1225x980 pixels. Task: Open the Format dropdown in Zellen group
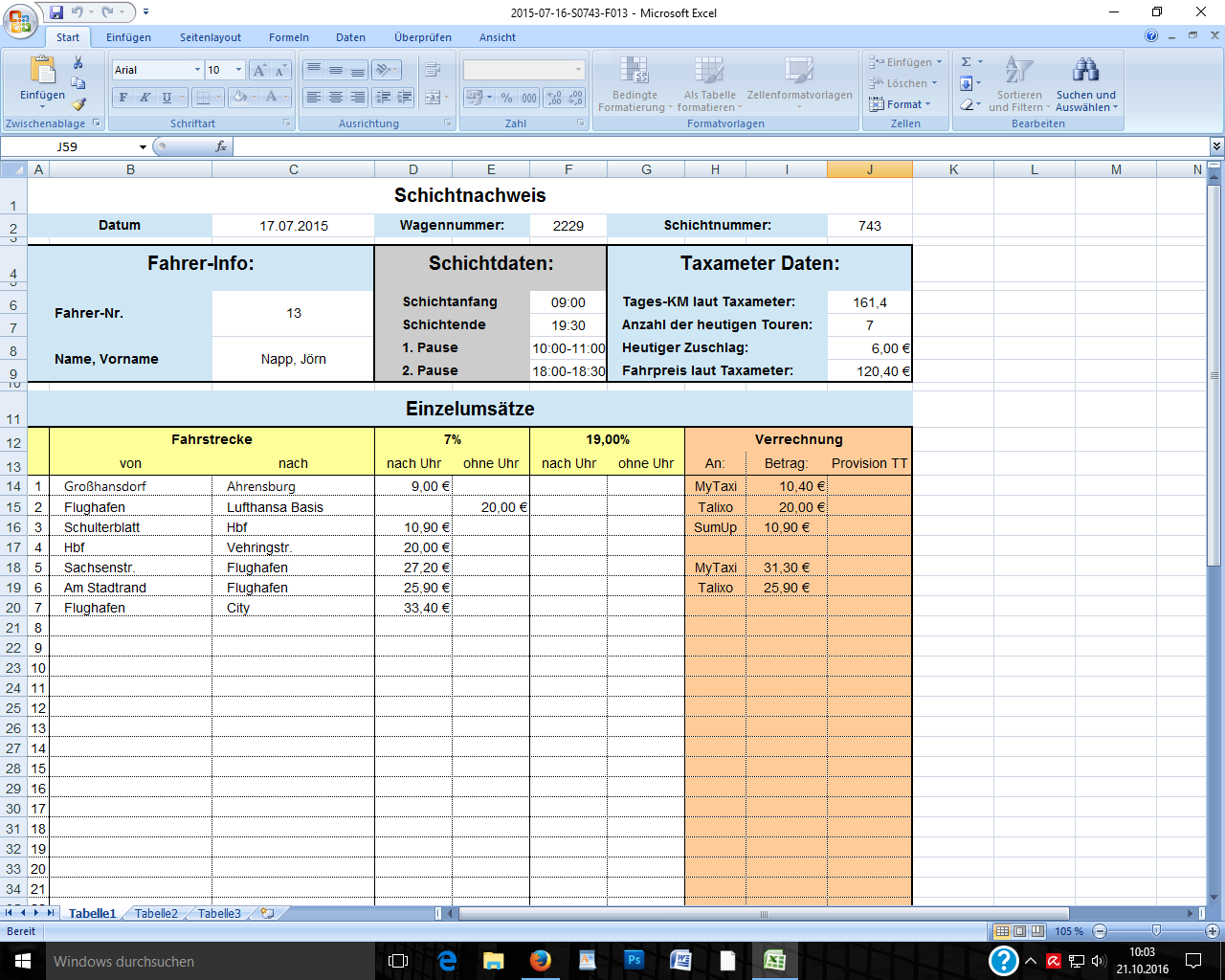900,104
